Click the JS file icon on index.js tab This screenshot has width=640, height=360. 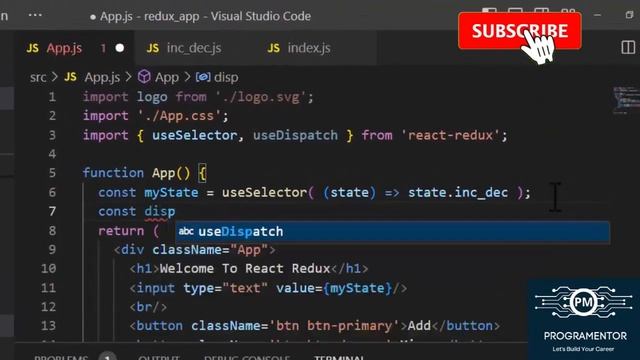click(x=273, y=48)
